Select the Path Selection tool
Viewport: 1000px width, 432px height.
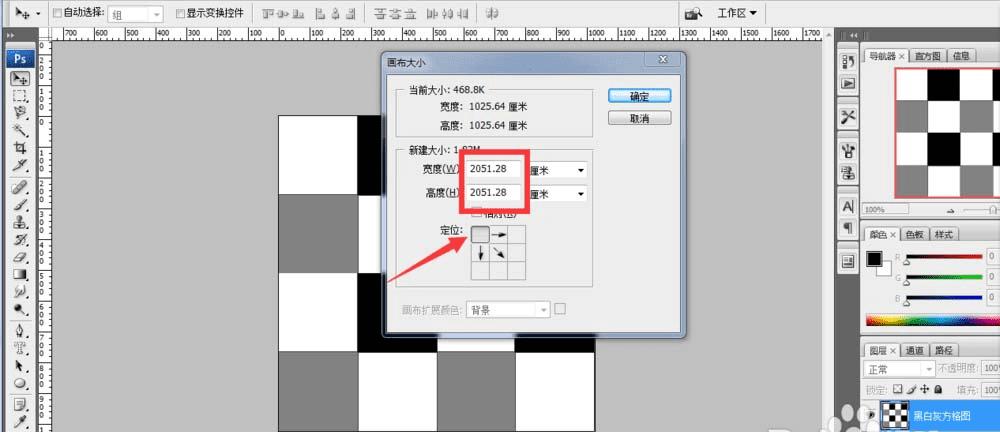coord(20,366)
